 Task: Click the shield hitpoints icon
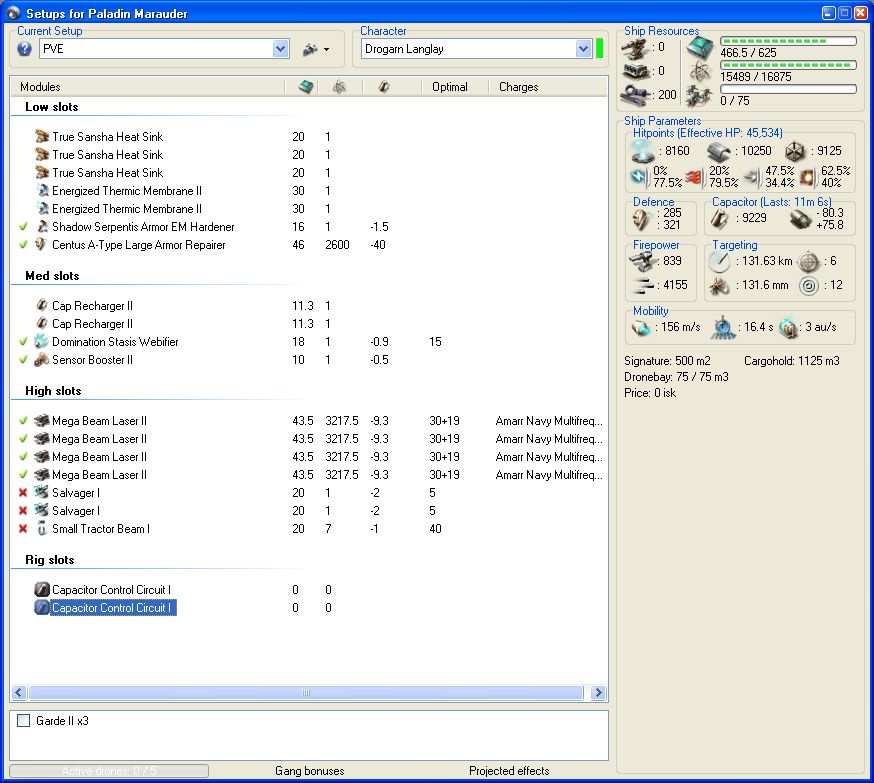(x=643, y=151)
